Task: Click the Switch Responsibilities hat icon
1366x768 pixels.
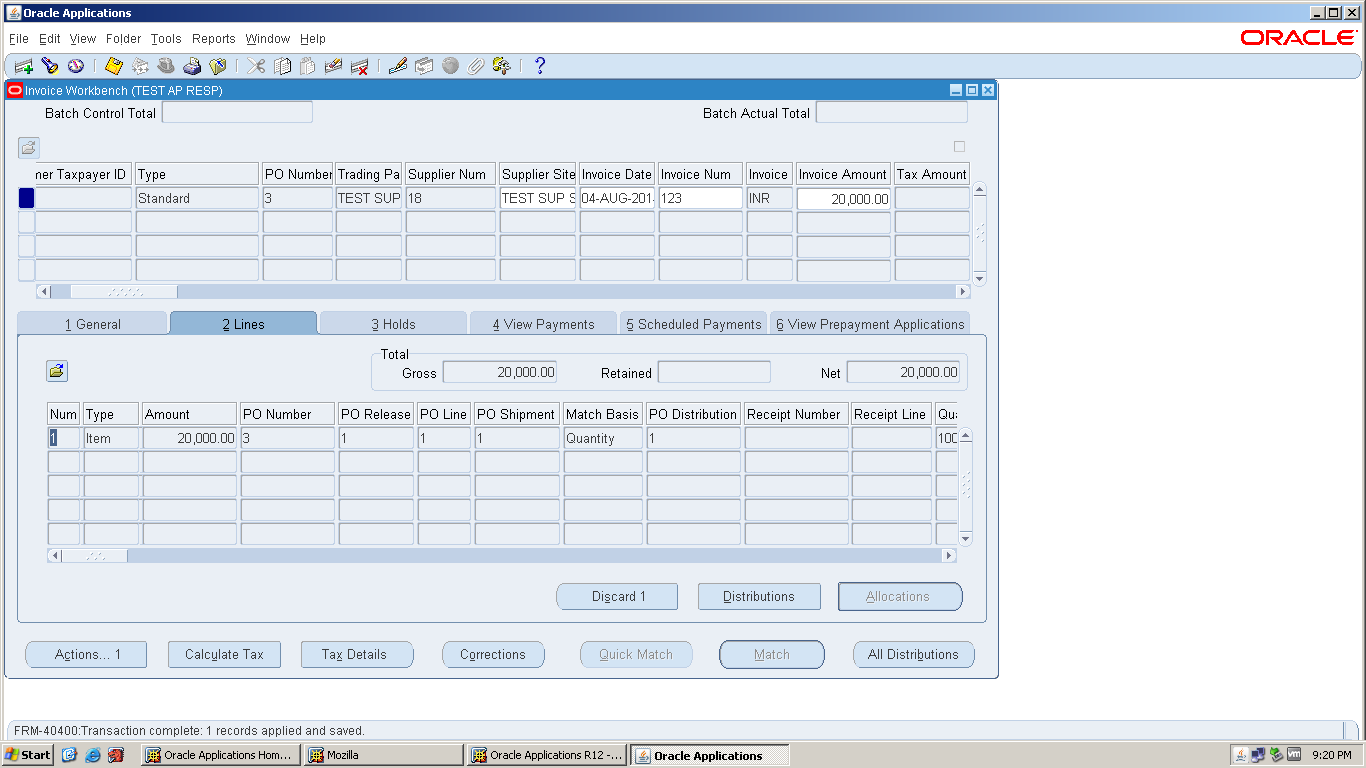Action: pos(166,66)
